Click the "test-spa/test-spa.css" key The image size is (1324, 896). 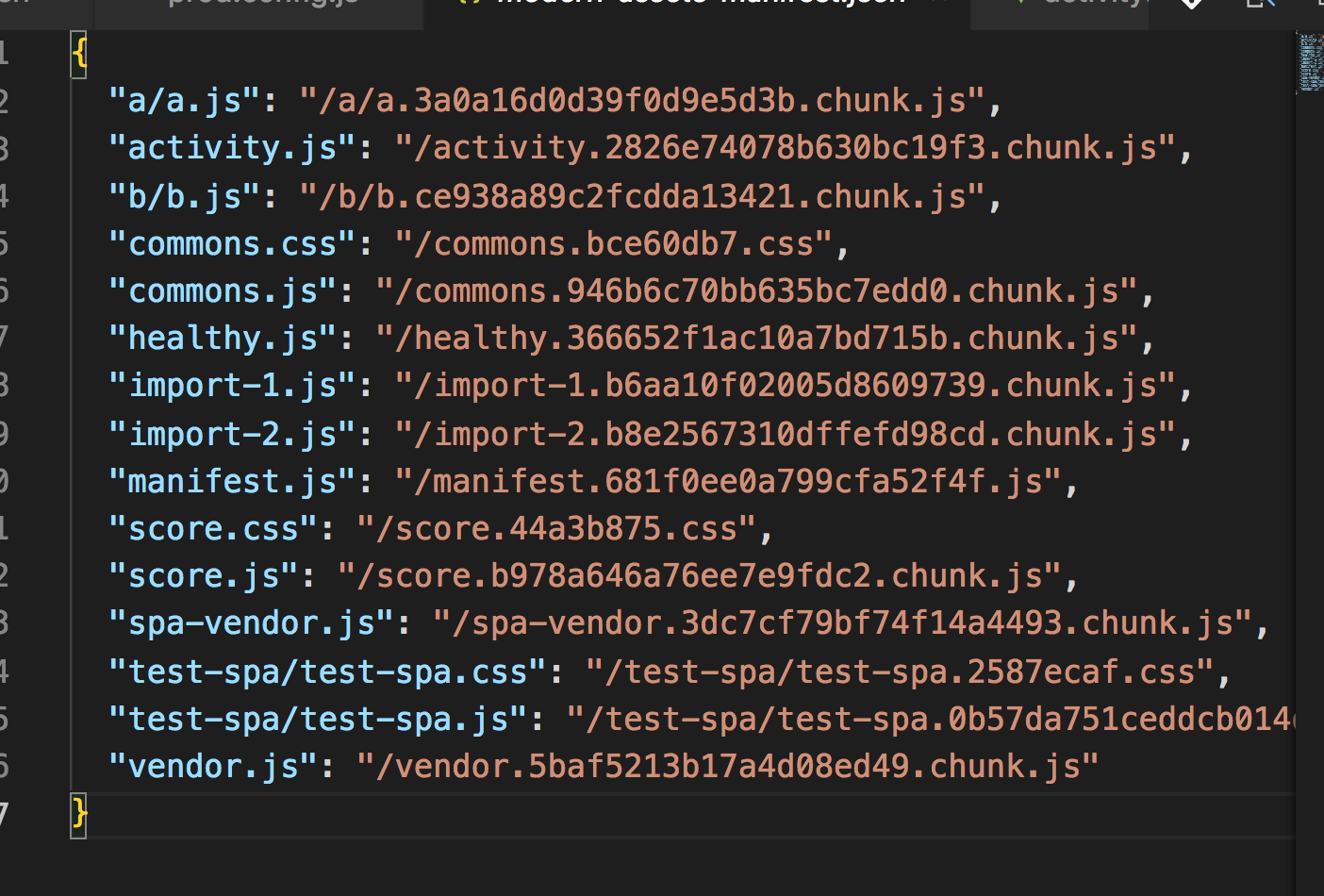(x=327, y=672)
